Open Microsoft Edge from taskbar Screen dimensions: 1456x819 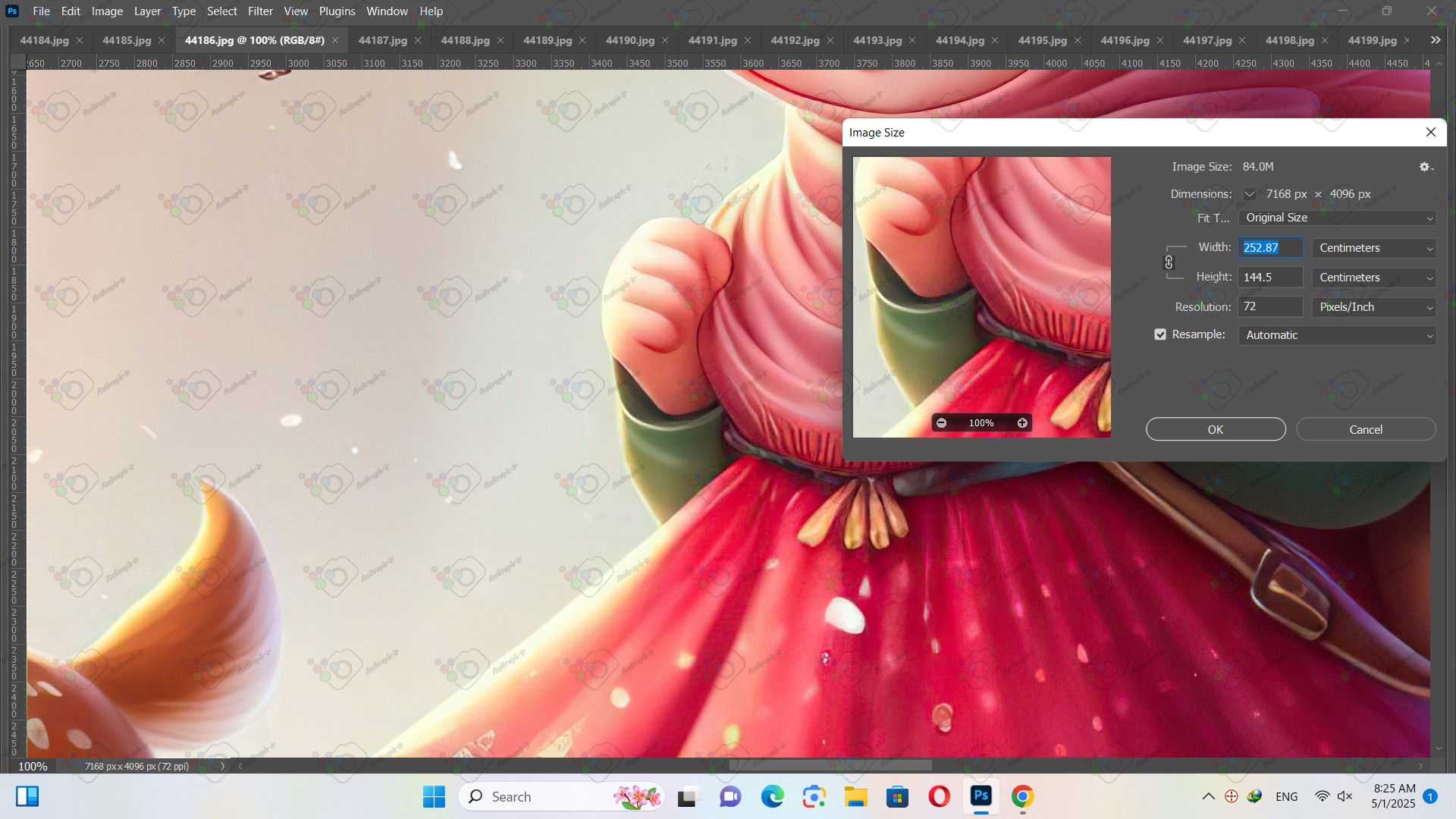pos(772,796)
